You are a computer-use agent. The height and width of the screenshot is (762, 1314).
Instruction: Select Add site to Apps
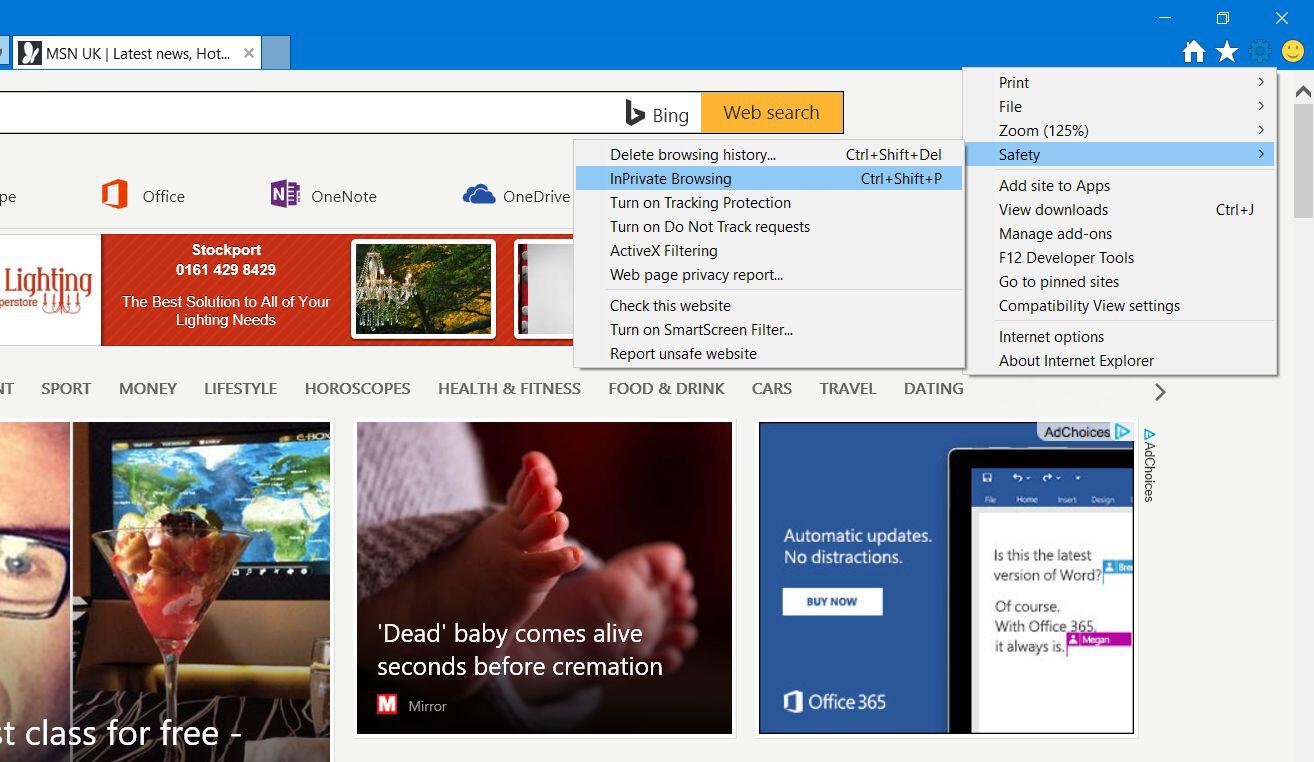[x=1120, y=185]
